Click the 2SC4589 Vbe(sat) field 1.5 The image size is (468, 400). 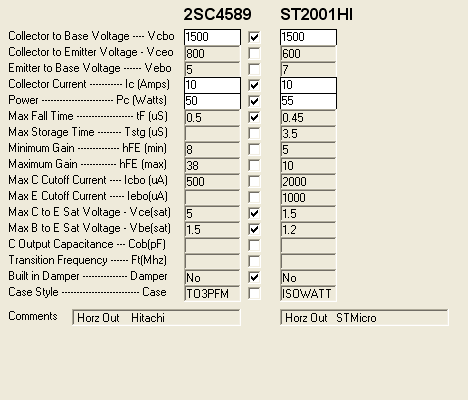pos(212,229)
